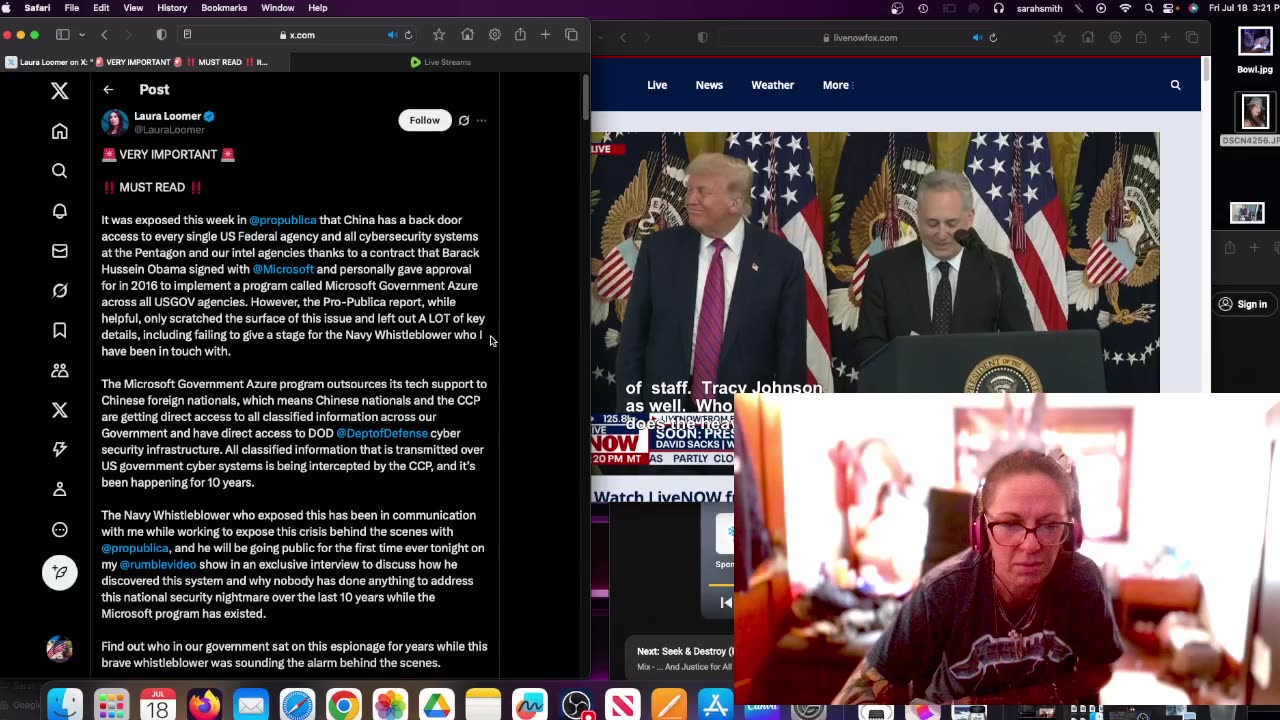1280x720 pixels.
Task: Open Safari History menu
Action: click(x=172, y=8)
